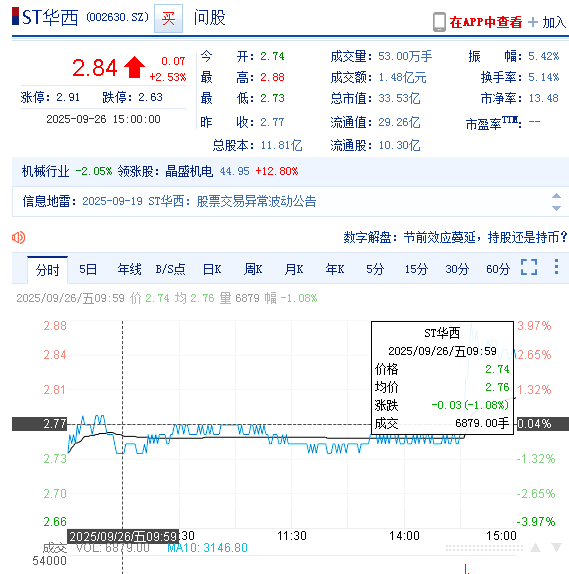569x574 pixels.
Task: Open the three-dot chart options menu
Action: click(x=556, y=267)
